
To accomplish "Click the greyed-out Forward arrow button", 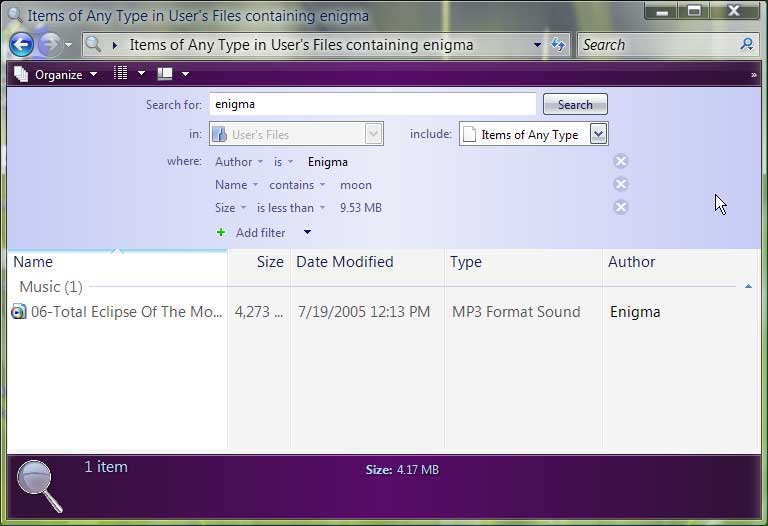I will 49,45.
